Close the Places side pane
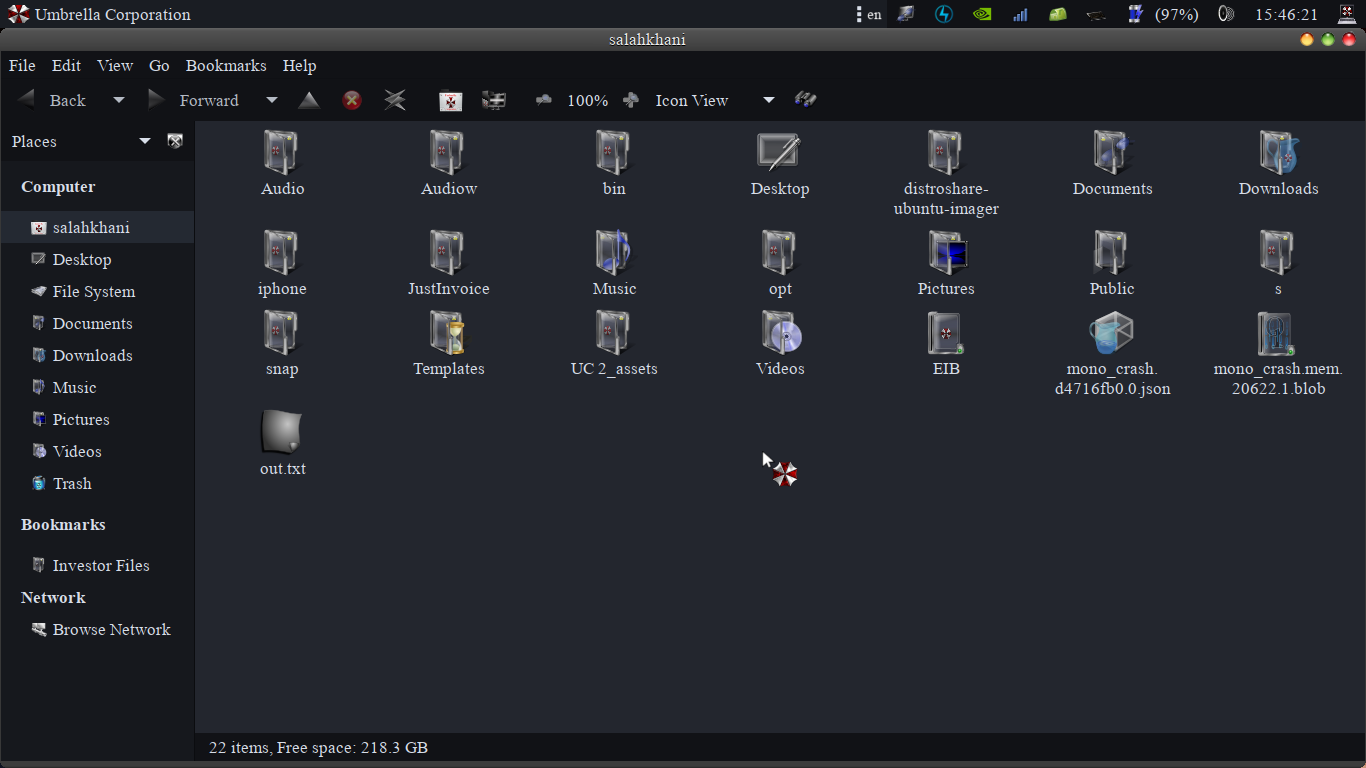Screen dimensions: 1366x768 [175, 141]
